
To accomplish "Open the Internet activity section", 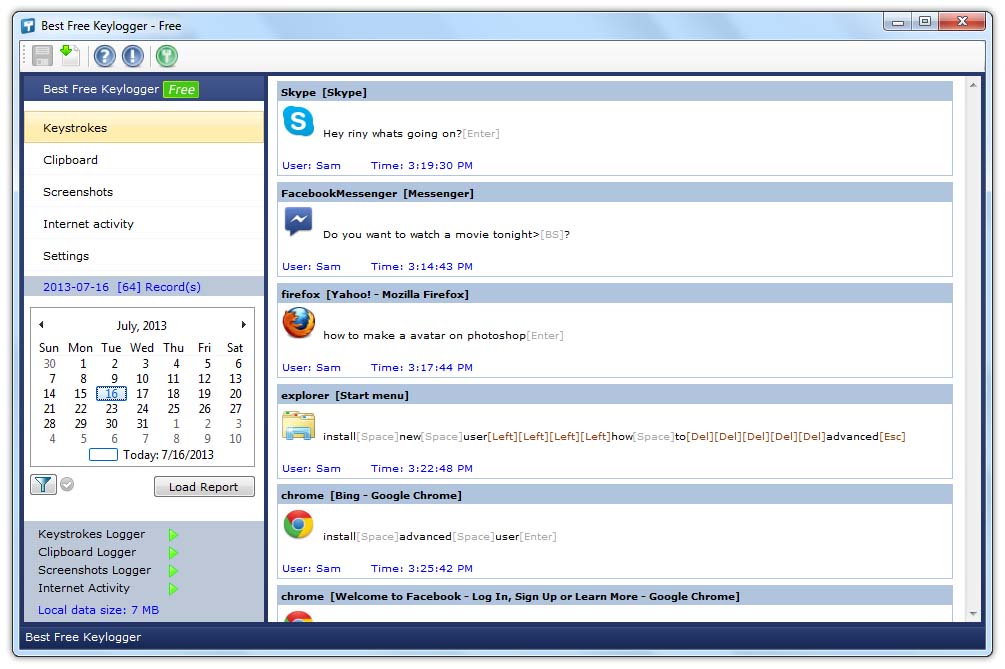I will 144,224.
